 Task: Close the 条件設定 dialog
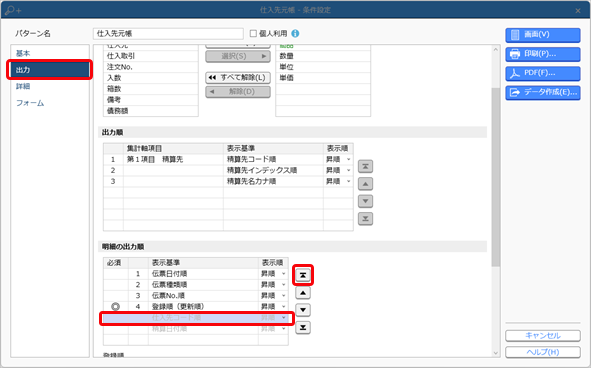click(x=578, y=11)
